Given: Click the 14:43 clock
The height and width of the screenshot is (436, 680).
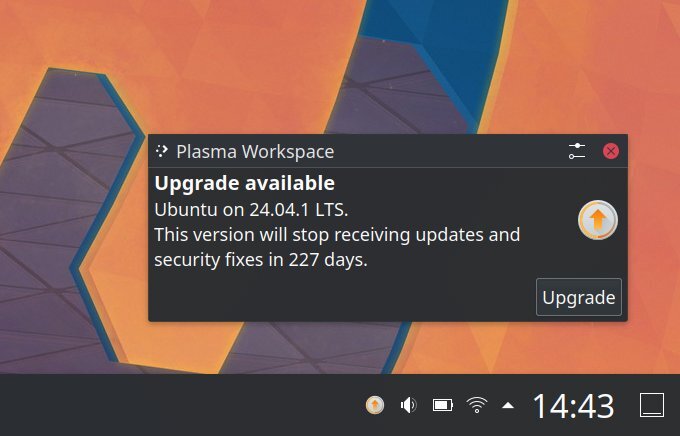Looking at the screenshot, I should coord(573,406).
